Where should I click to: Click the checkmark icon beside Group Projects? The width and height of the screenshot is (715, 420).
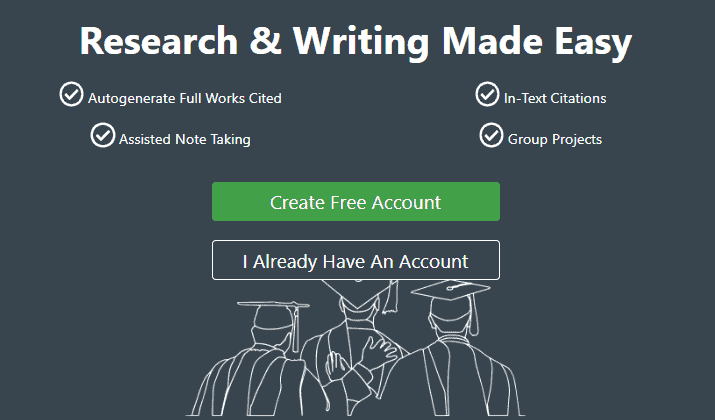491,135
